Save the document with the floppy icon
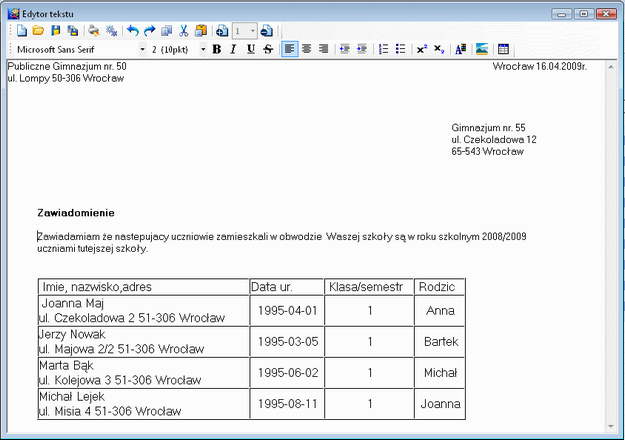The height and width of the screenshot is (440, 625). 55,31
